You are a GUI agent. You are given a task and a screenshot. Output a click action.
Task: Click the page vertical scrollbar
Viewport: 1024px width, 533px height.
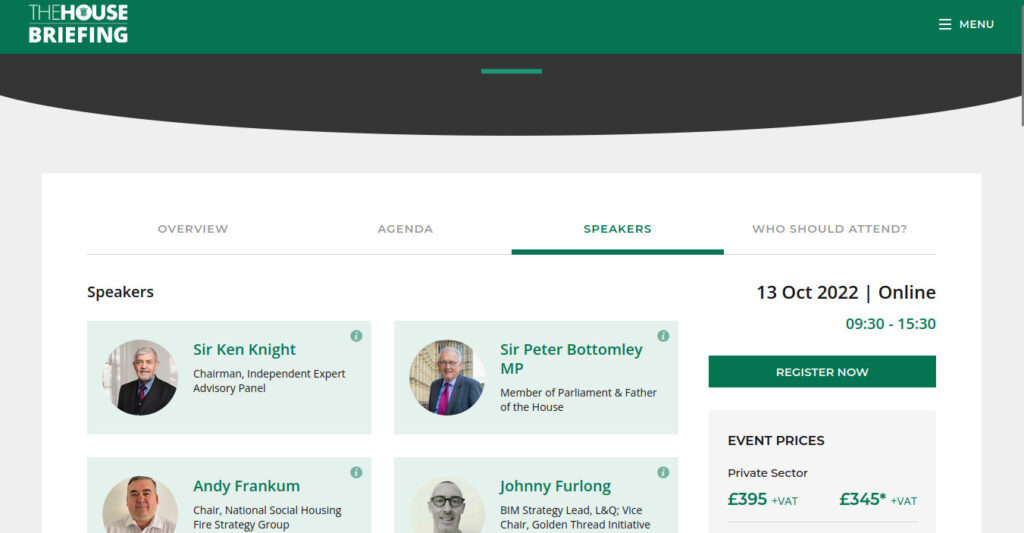point(1021,266)
